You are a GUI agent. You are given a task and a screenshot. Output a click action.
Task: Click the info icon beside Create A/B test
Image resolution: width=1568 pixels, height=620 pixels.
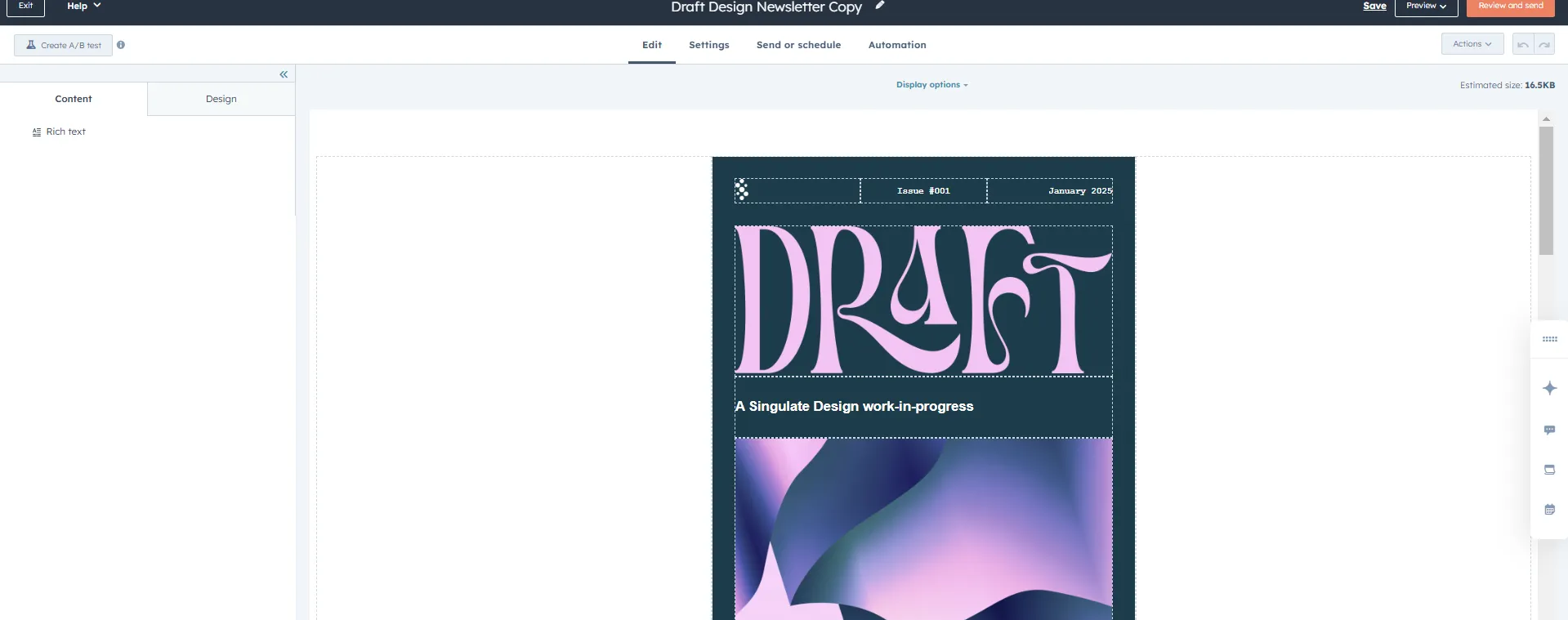121,45
